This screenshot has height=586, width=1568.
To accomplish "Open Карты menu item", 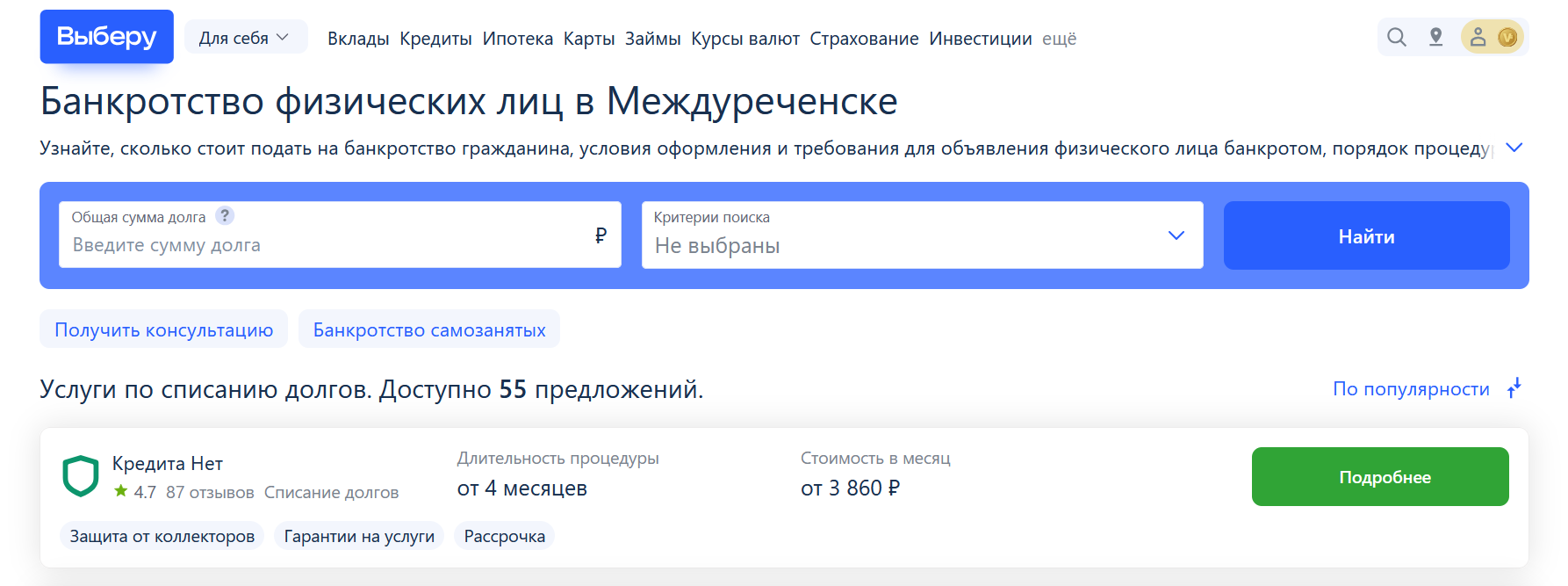I will point(589,39).
